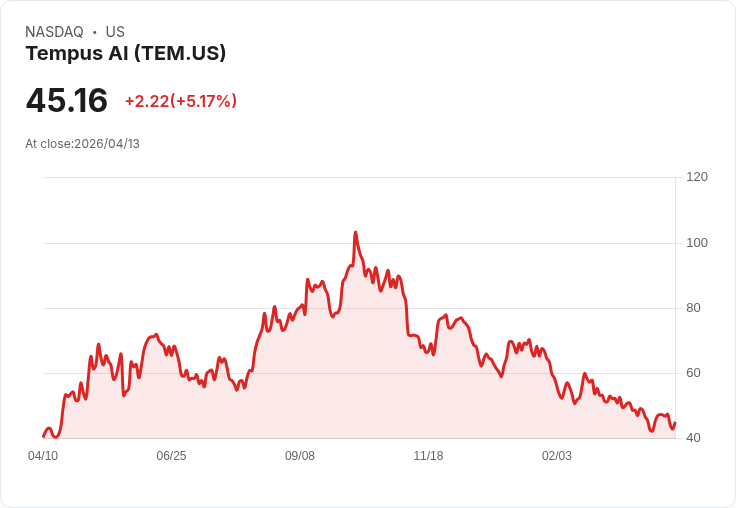736x508 pixels.
Task: Click the leftmost start of the price line
Action: click(43, 436)
